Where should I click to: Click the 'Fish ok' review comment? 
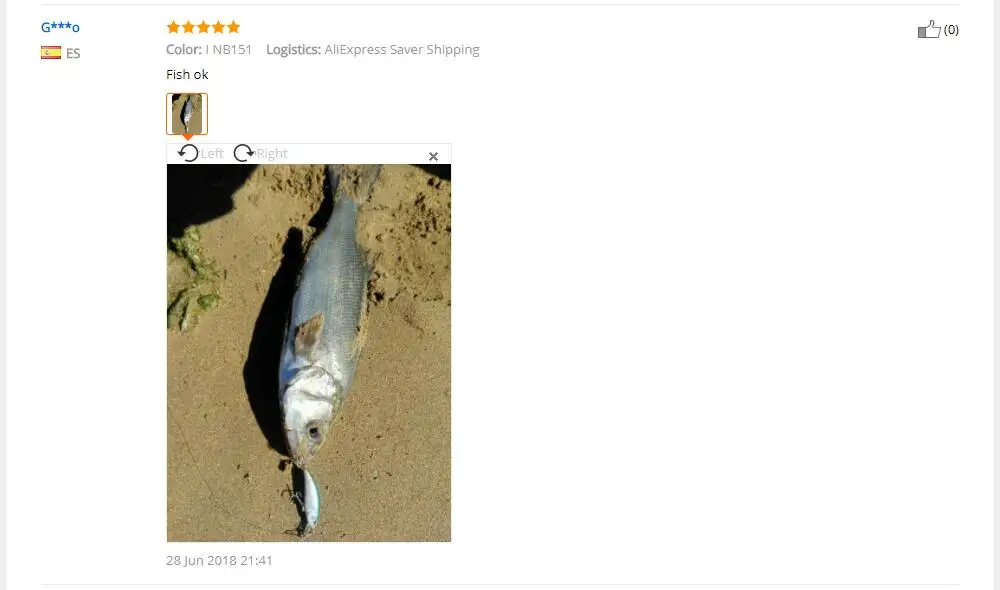[x=187, y=75]
